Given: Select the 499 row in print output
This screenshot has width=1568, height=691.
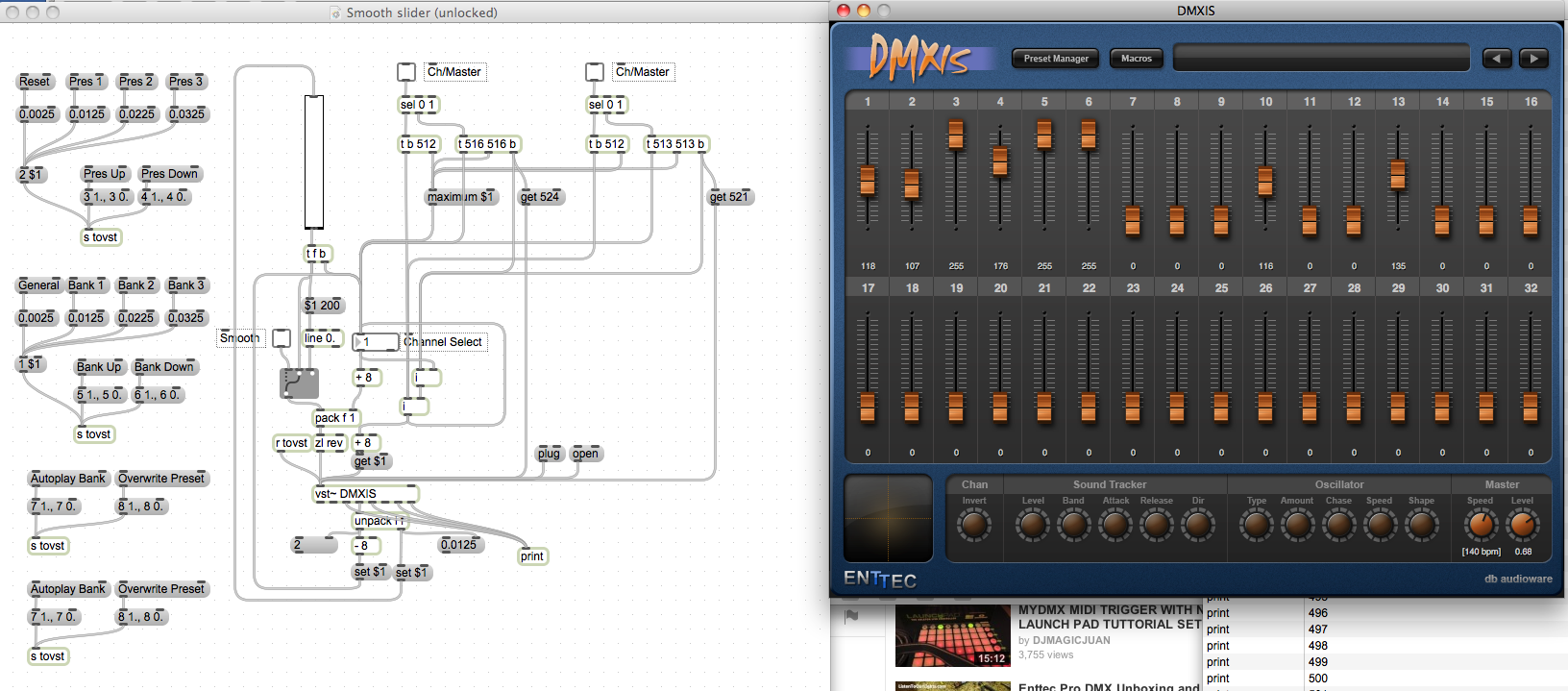Looking at the screenshot, I should pyautogui.click(x=1384, y=662).
